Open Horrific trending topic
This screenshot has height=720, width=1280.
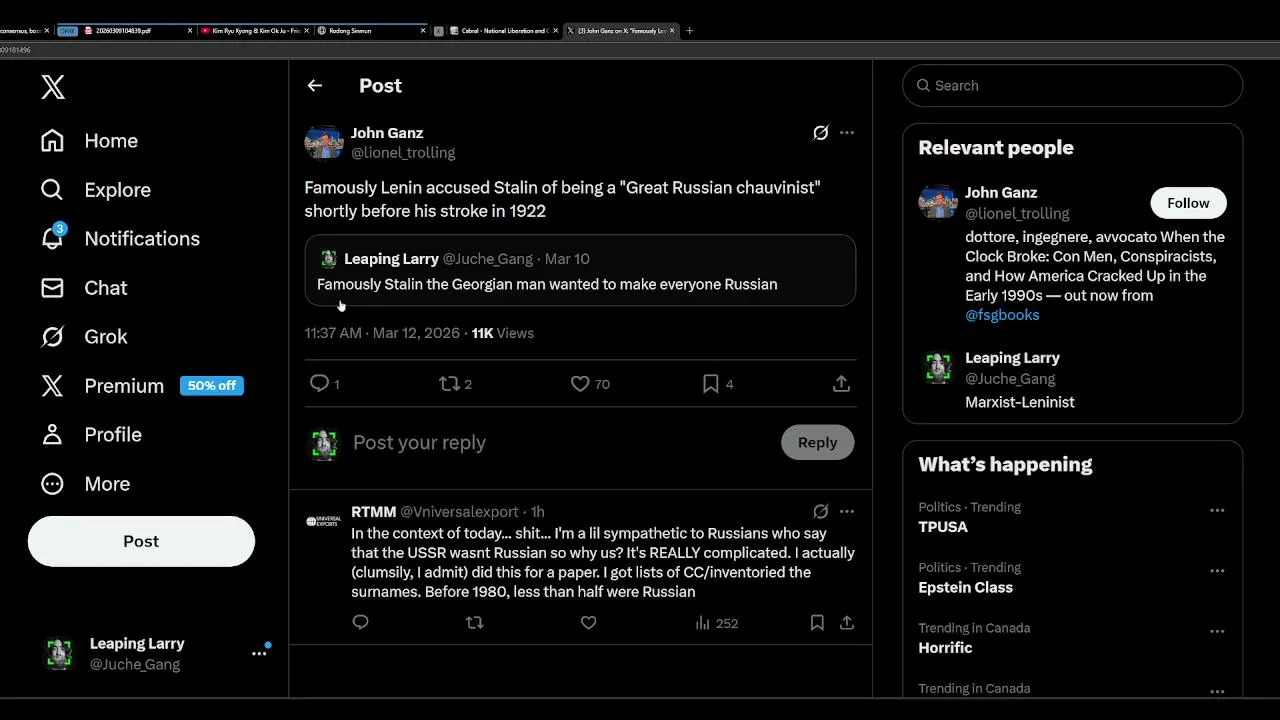click(945, 648)
